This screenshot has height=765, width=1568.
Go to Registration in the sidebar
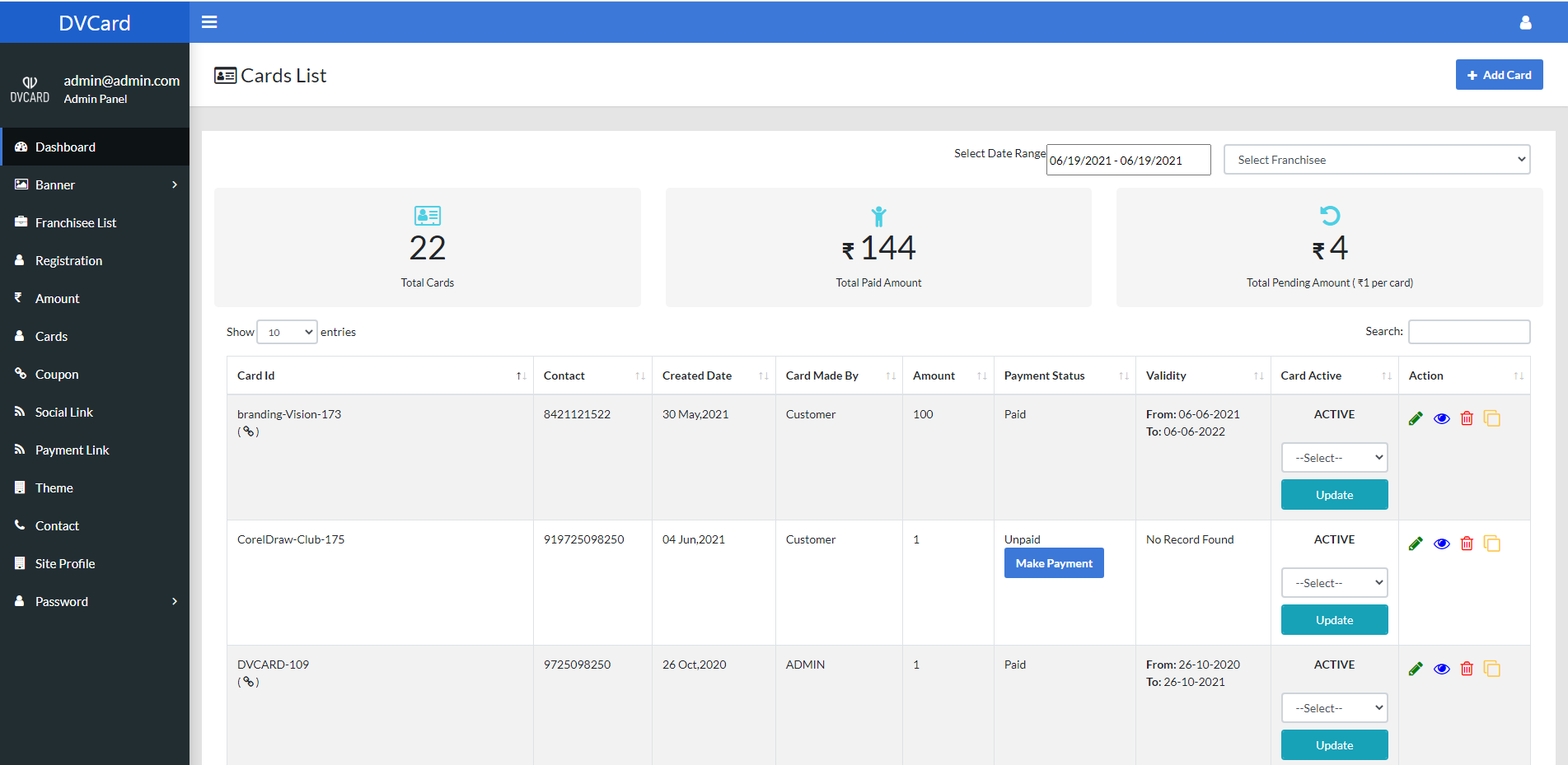click(95, 260)
